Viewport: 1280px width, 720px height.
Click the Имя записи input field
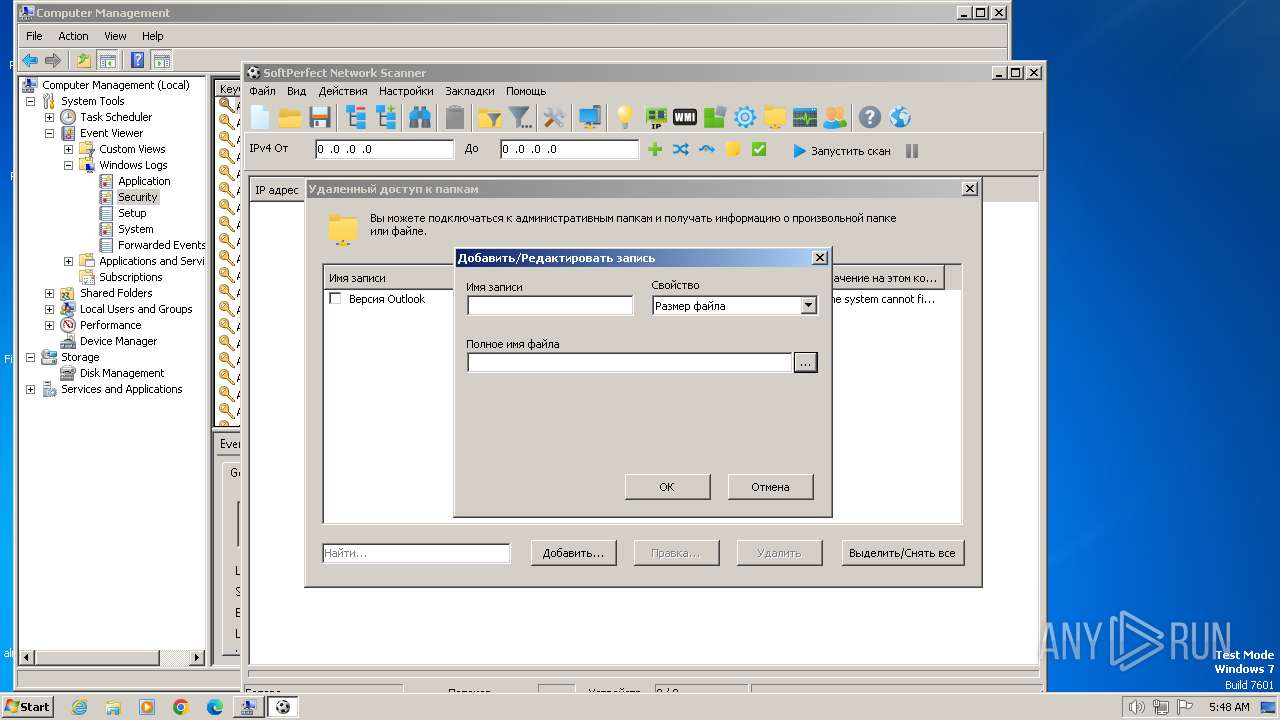click(550, 306)
